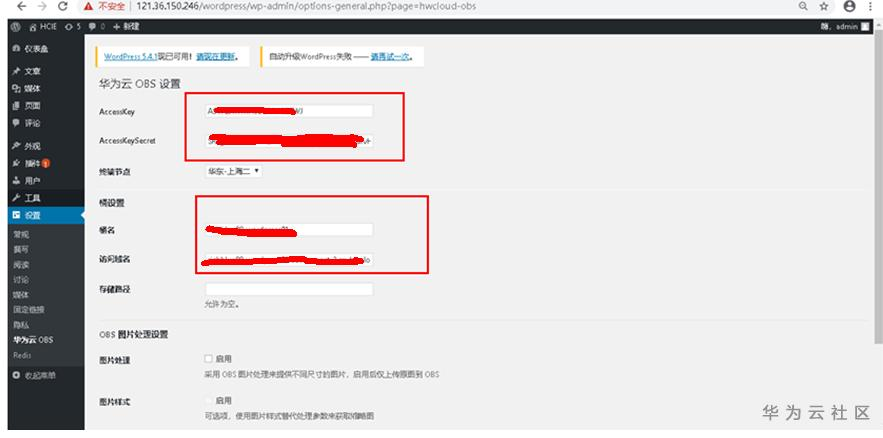Click the empty 存储路径 storage path field
The width and height of the screenshot is (883, 438).
[289, 289]
